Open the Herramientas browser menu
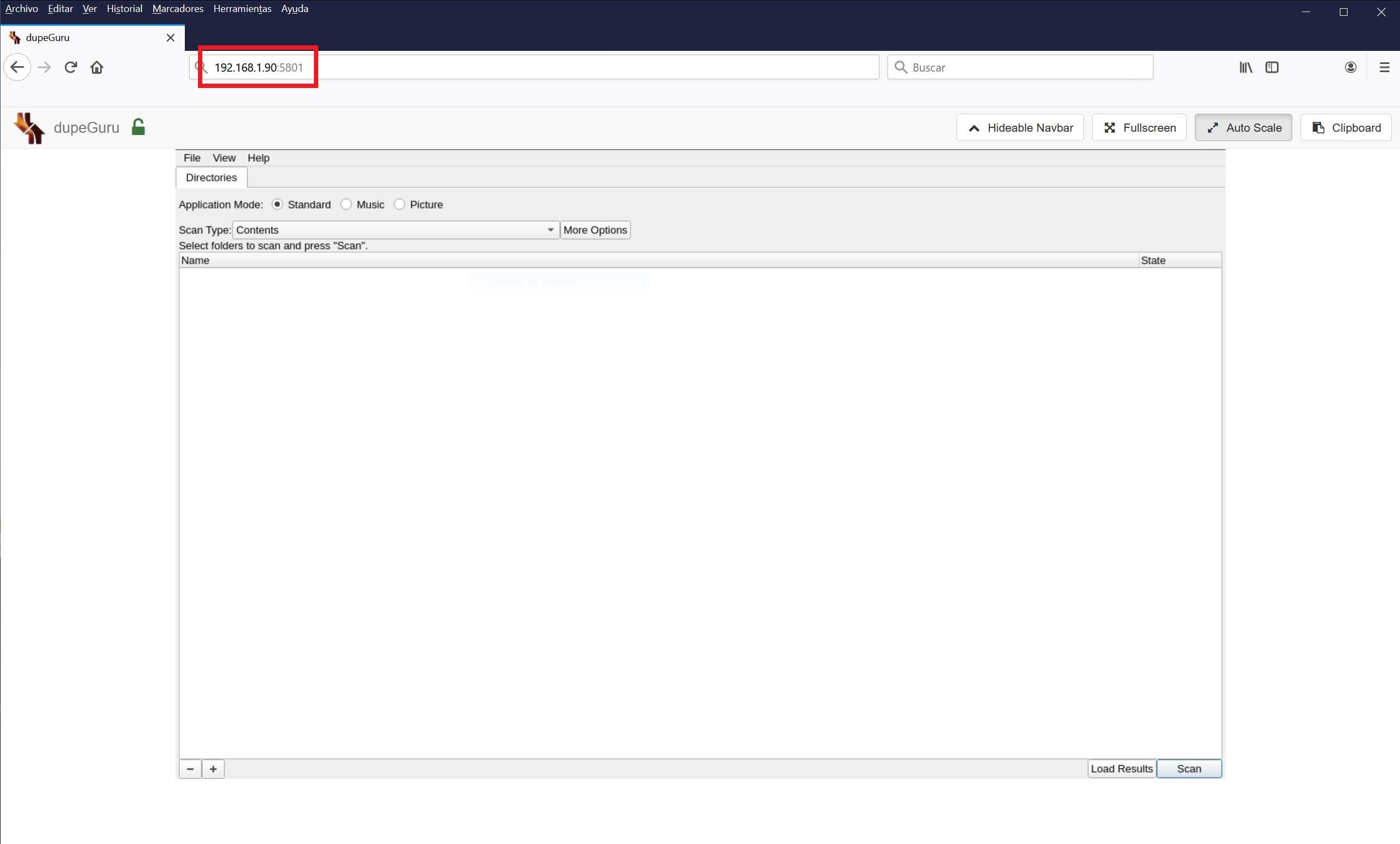This screenshot has height=844, width=1400. pos(242,9)
